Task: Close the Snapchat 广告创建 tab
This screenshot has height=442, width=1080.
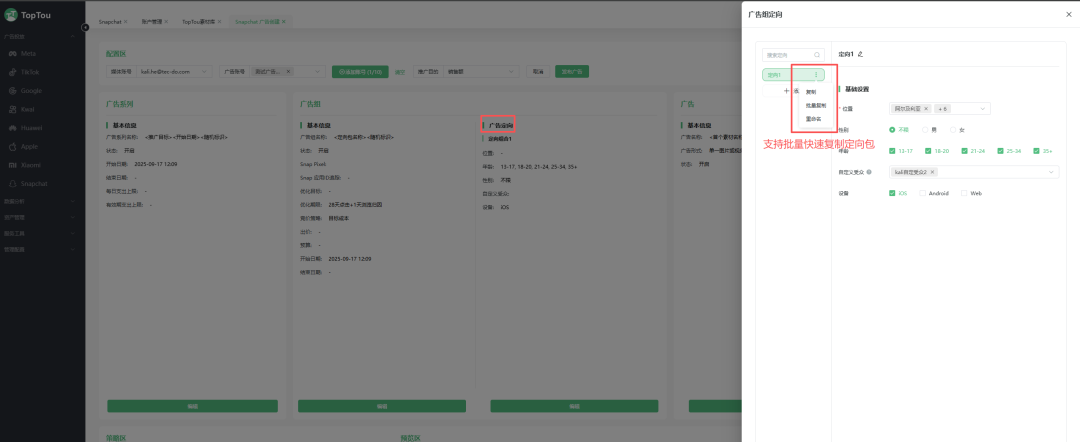Action: pyautogui.click(x=283, y=22)
